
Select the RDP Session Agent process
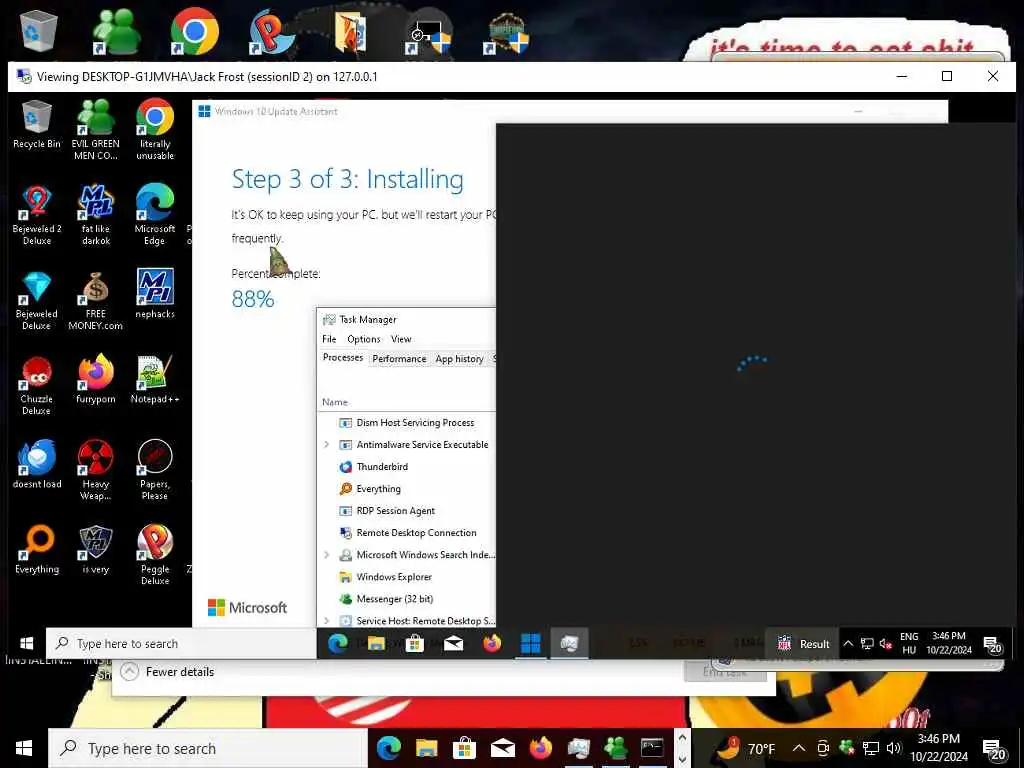pos(407,511)
